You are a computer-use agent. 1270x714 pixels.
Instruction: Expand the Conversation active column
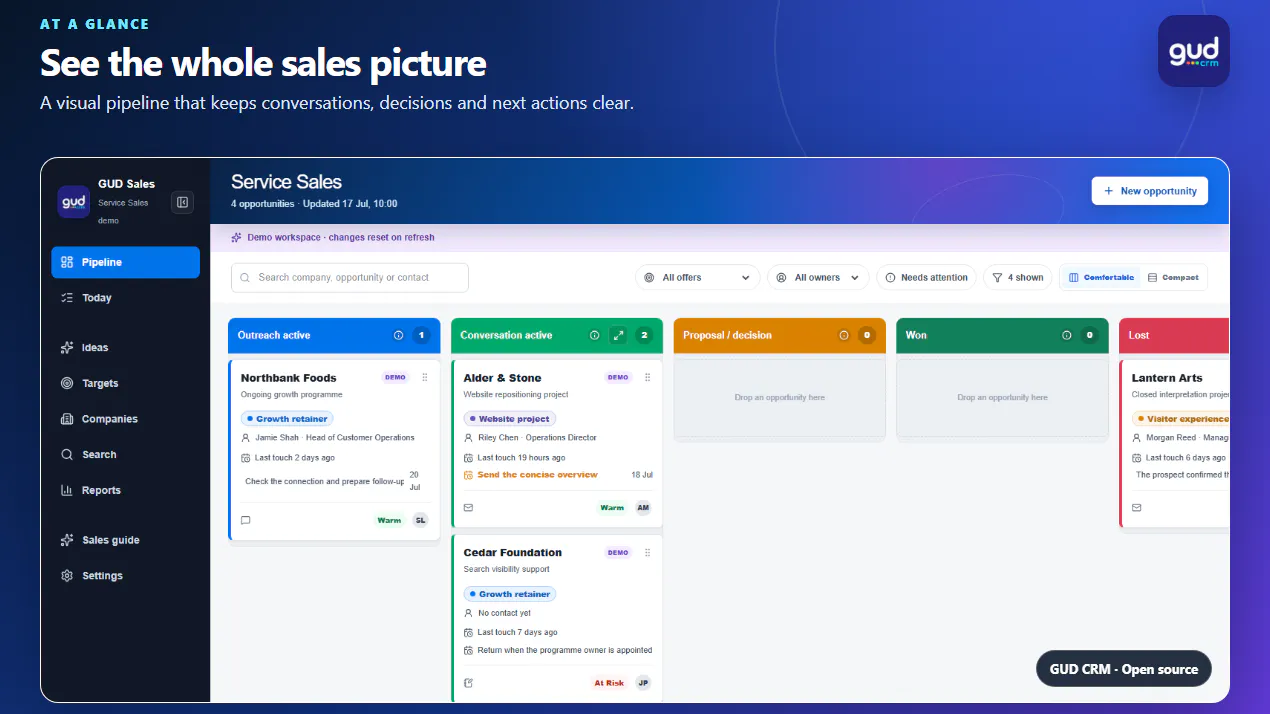click(x=619, y=335)
